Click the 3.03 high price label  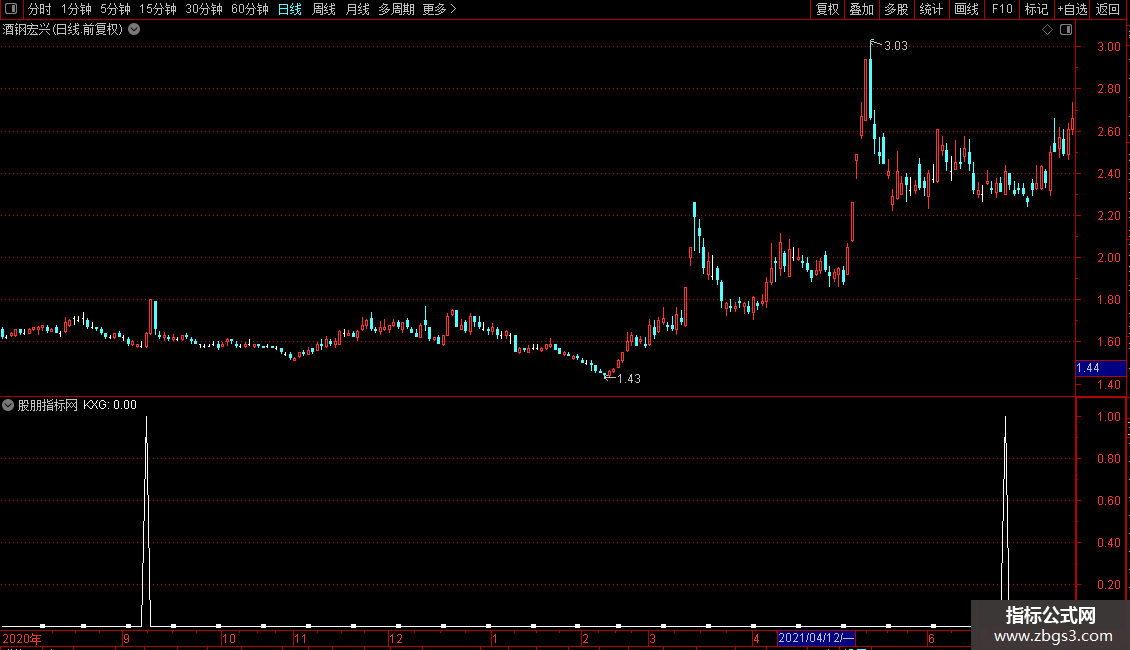click(x=896, y=46)
